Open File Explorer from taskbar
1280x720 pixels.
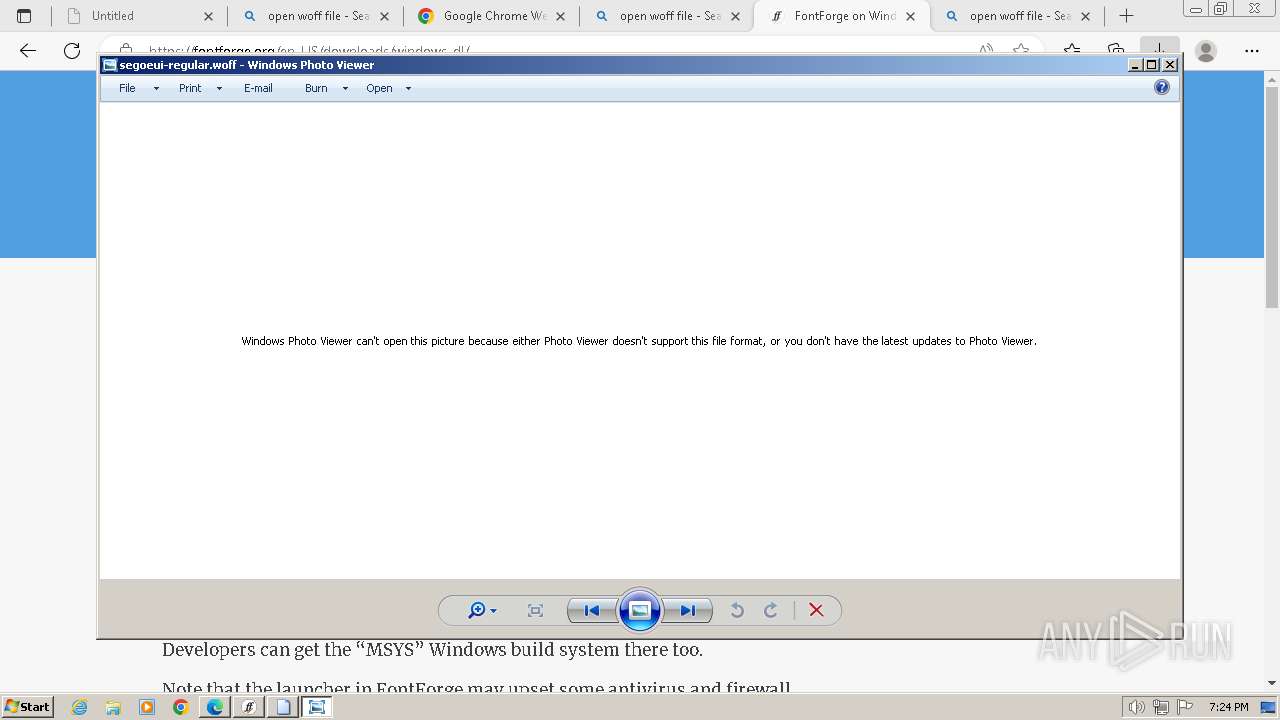click(x=113, y=707)
